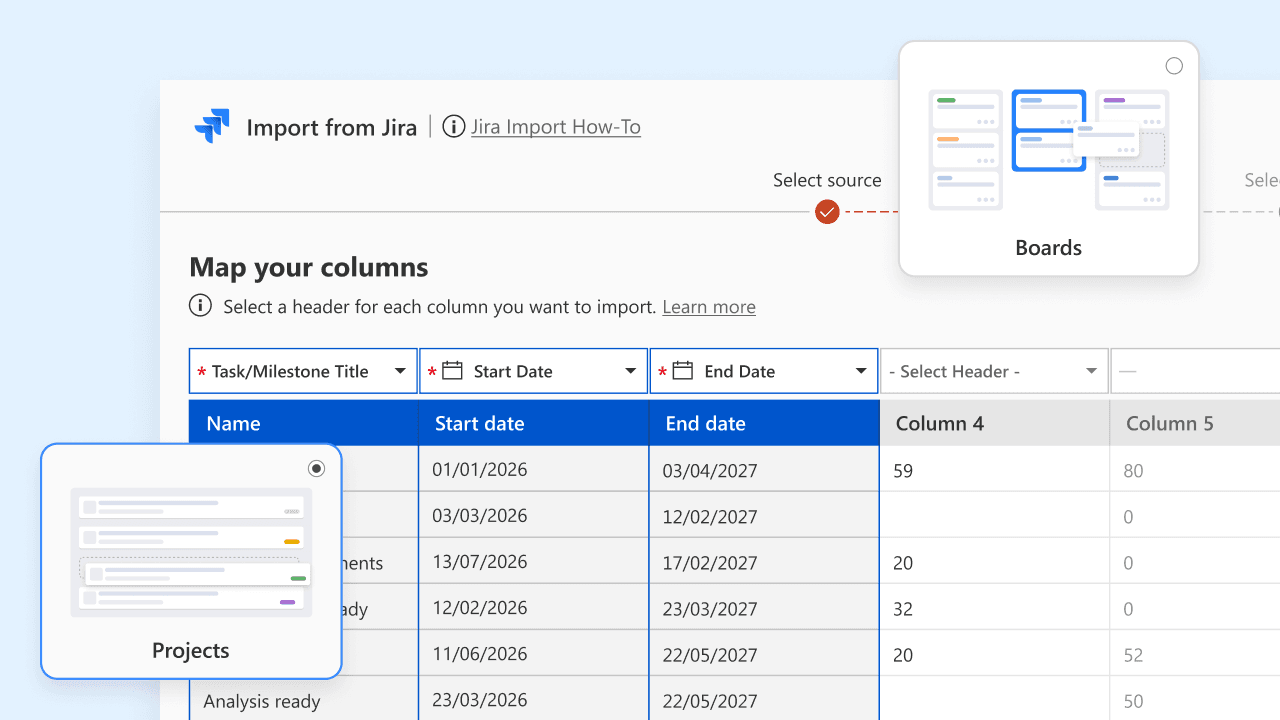Viewport: 1280px width, 720px height.
Task: Select the Boards radio button
Action: pyautogui.click(x=1174, y=66)
